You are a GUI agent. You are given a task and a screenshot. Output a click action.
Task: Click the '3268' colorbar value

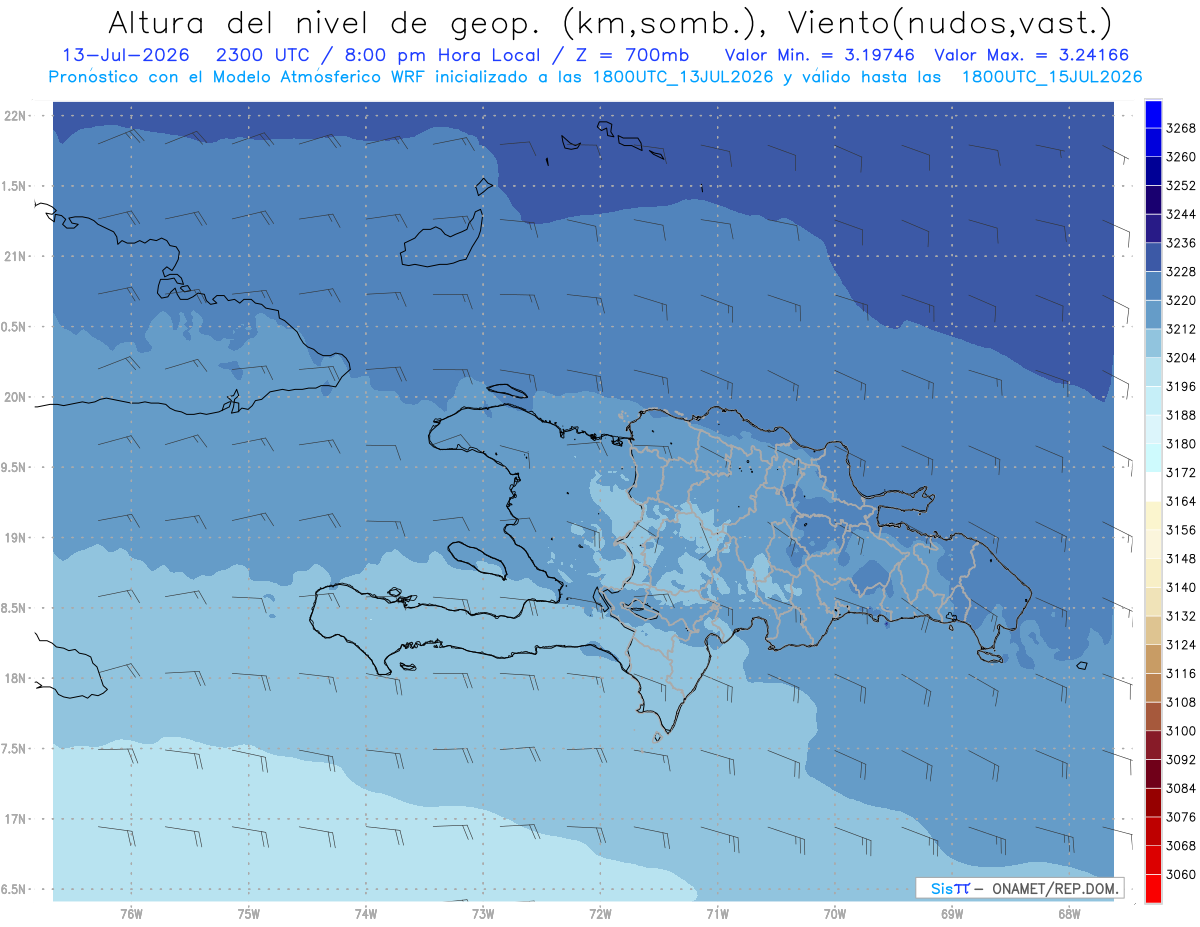[x=1181, y=128]
